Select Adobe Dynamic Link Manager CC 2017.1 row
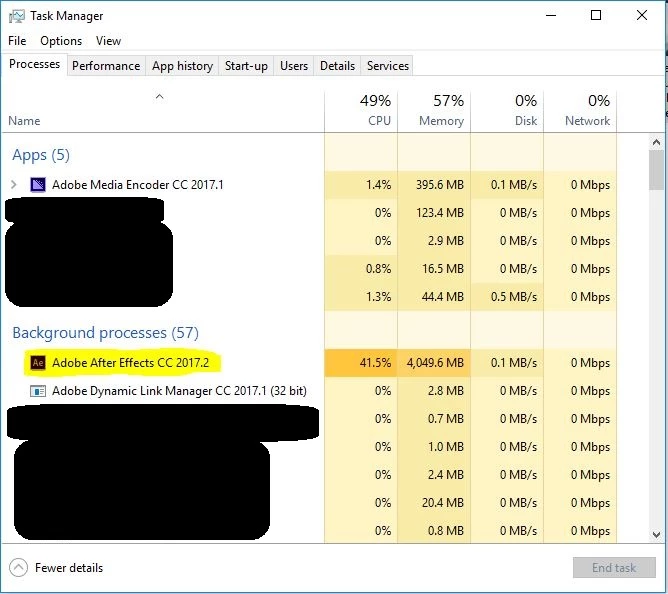The width and height of the screenshot is (668, 594). (309, 391)
